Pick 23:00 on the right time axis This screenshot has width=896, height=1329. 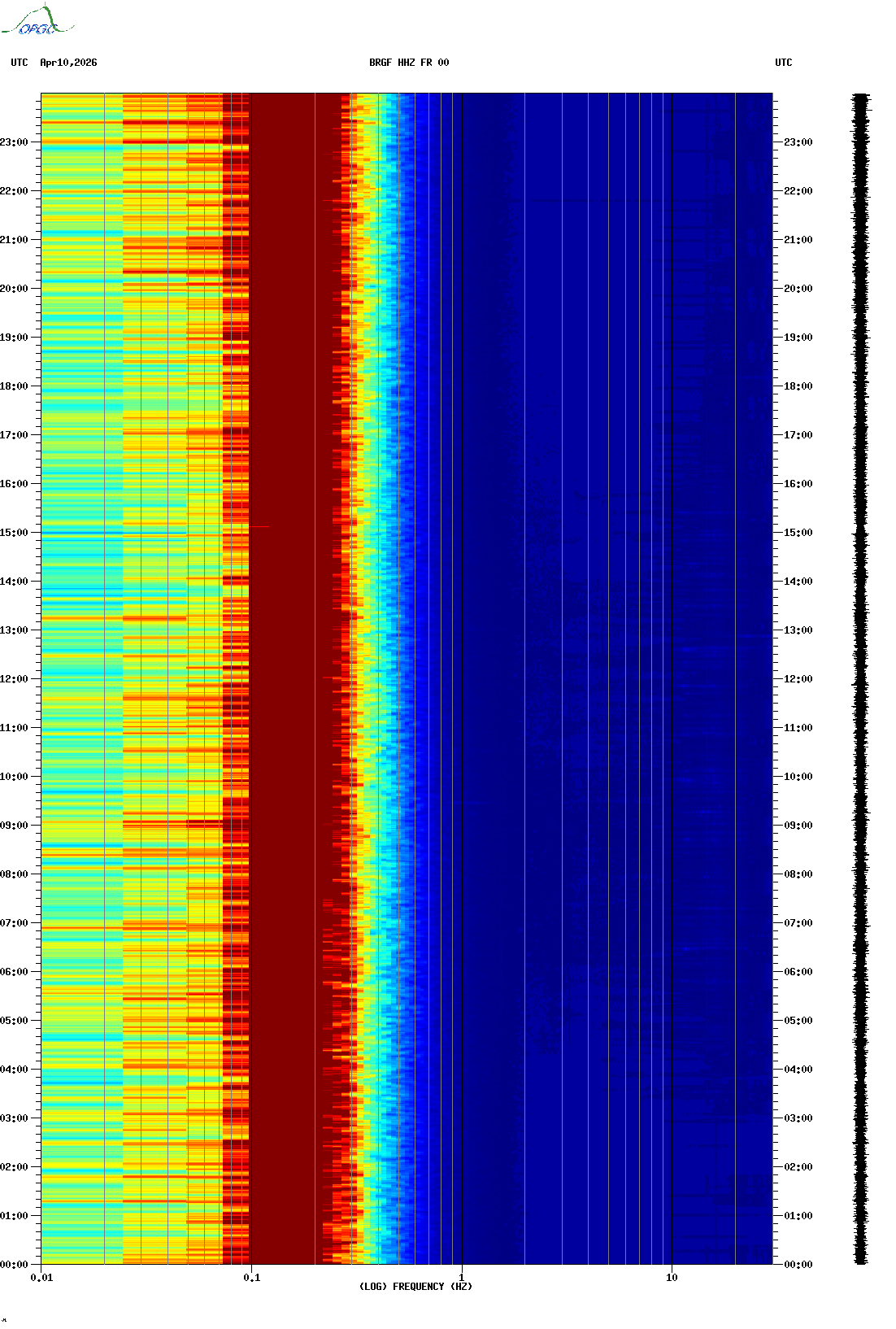[798, 142]
